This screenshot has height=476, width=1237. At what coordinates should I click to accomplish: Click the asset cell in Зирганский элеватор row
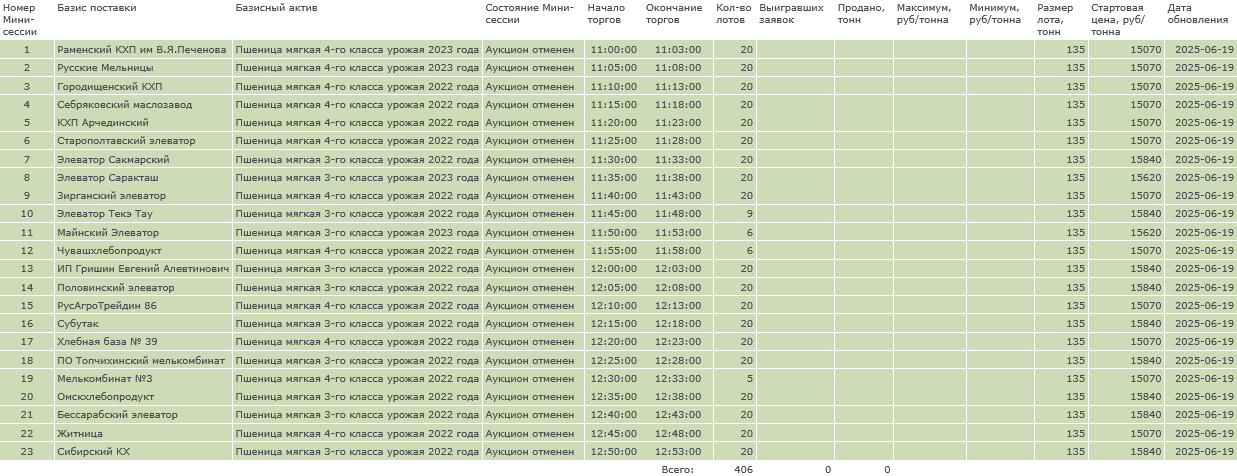click(357, 196)
